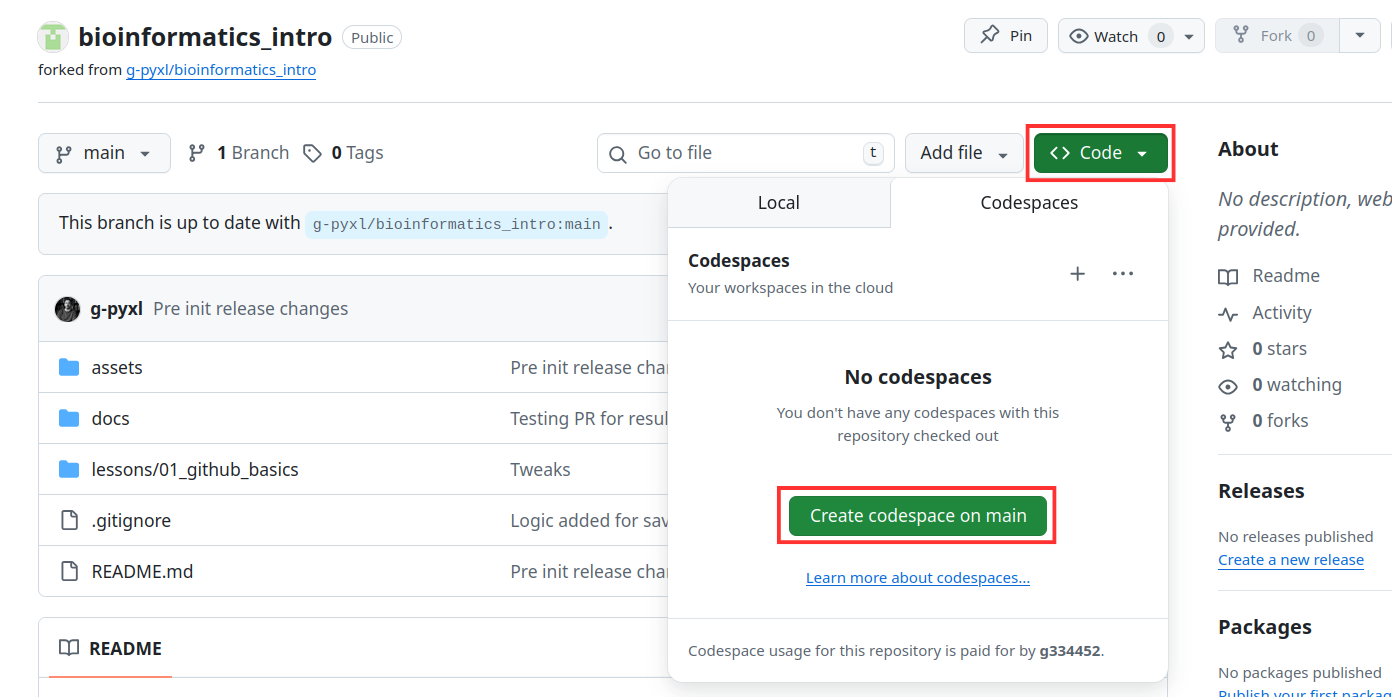Click the lessons/01_github_basics folder icon
Viewport: 1392px width, 697px height.
[69, 470]
